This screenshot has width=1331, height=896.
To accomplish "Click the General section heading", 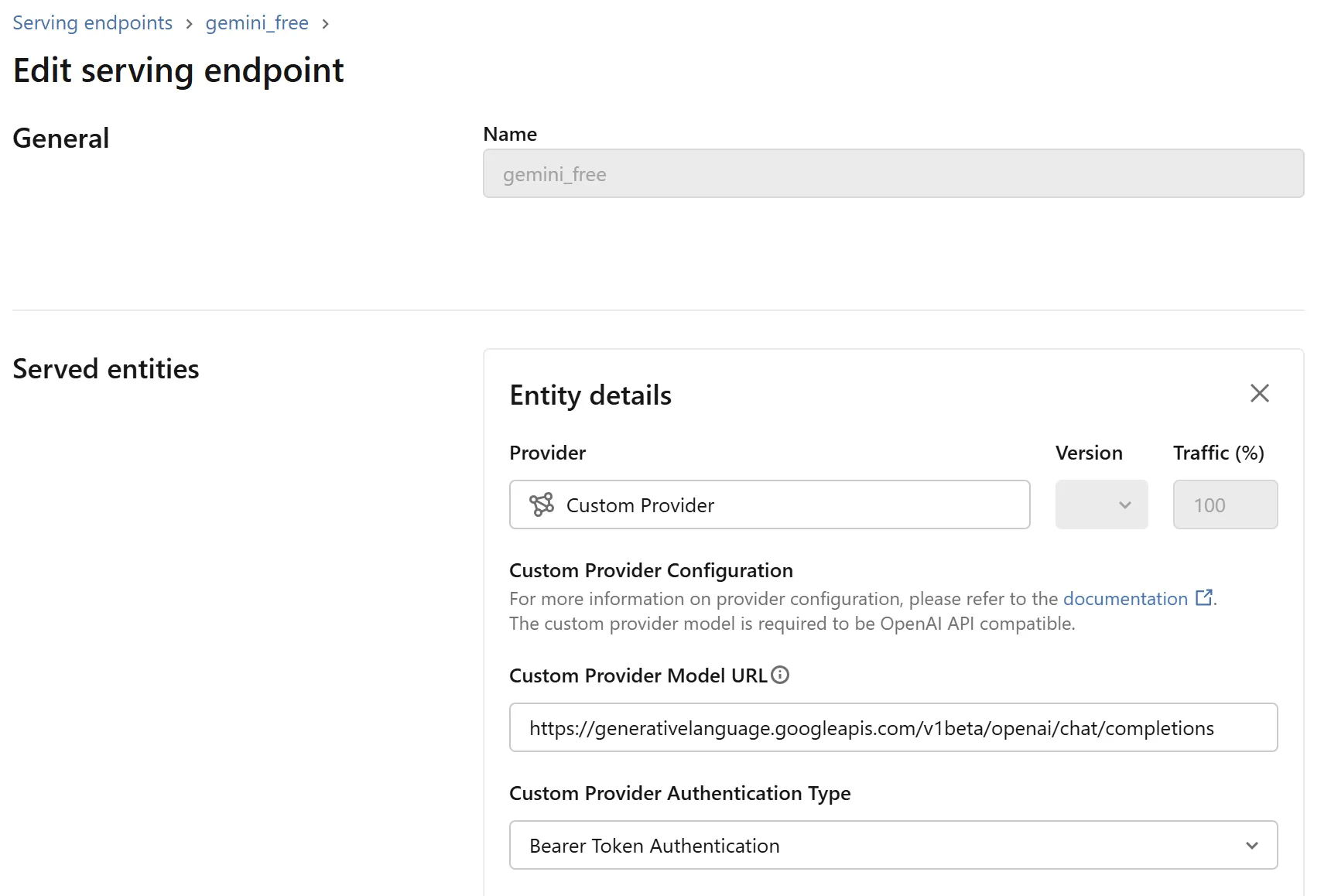I will click(61, 139).
